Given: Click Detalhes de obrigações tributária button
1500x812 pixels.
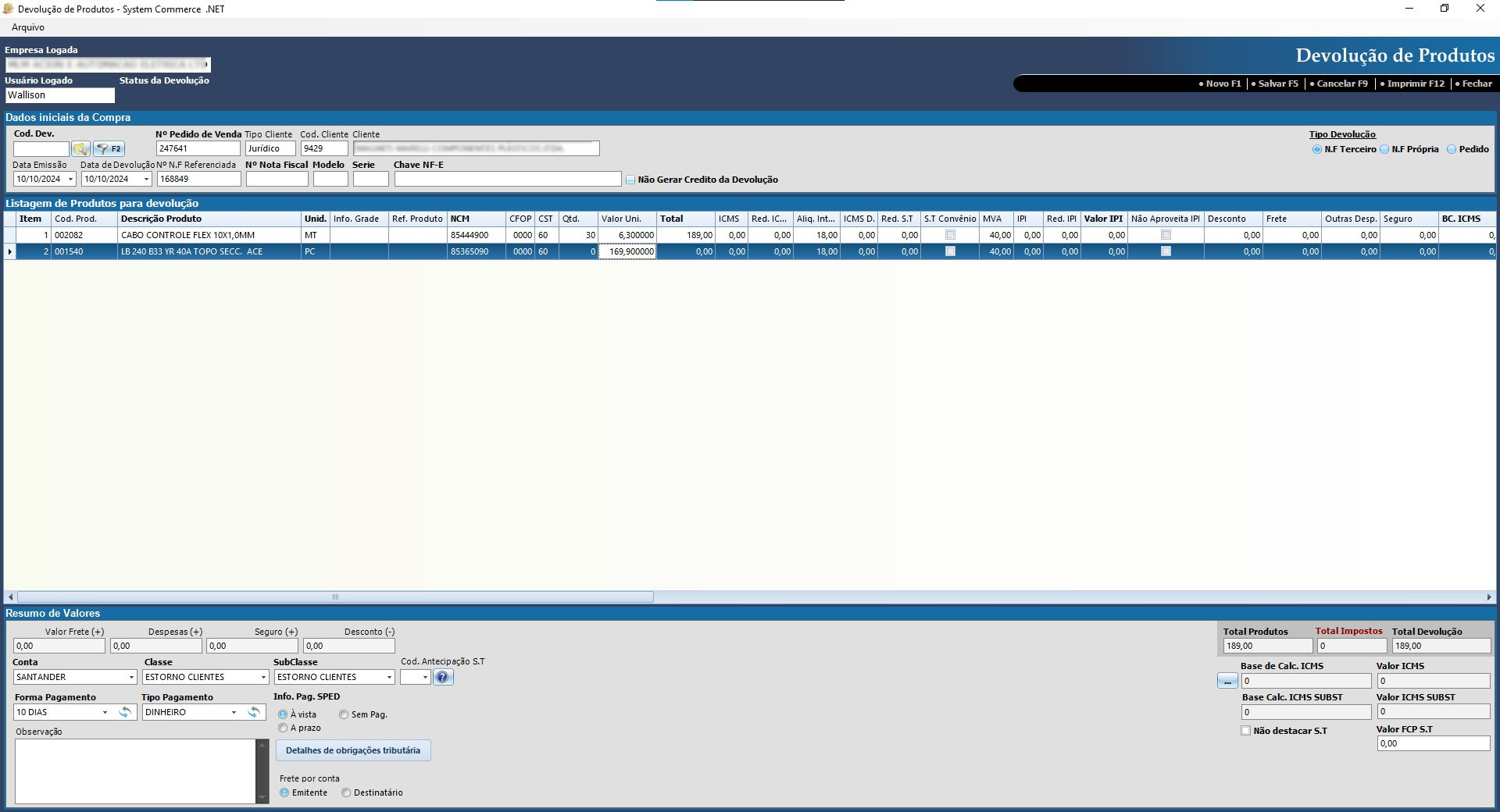Looking at the screenshot, I should 353,750.
